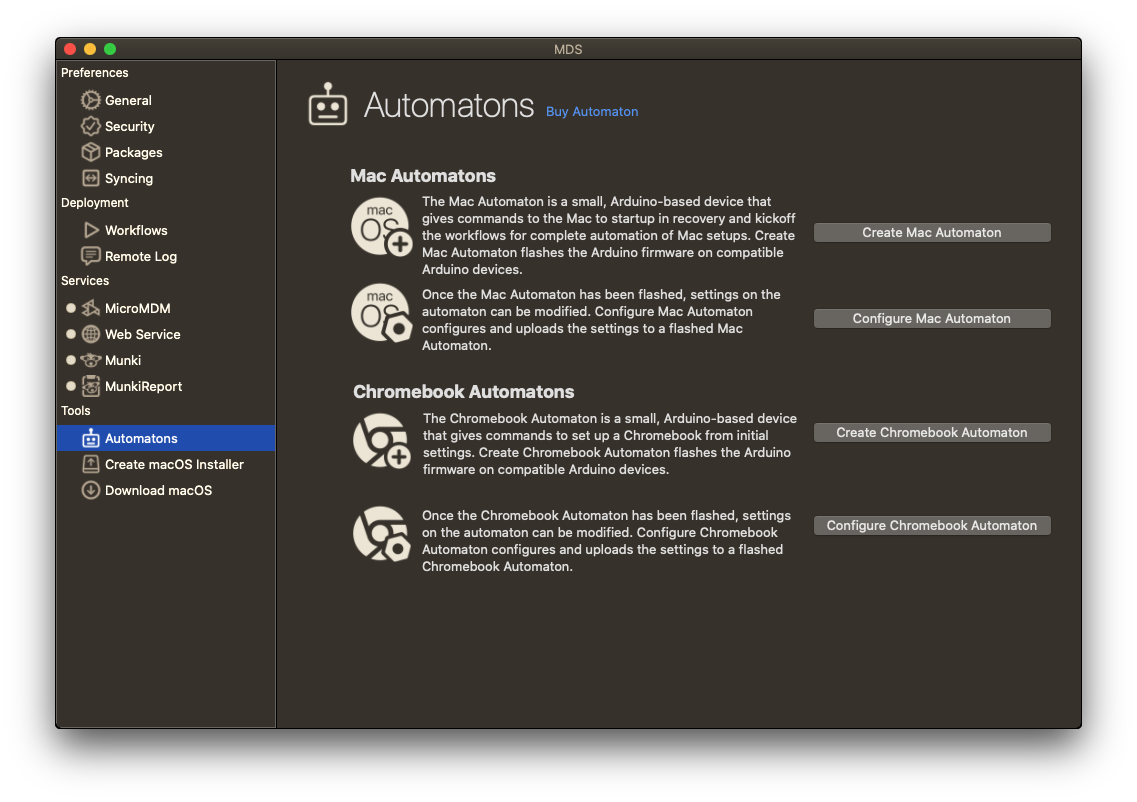Click the MunkiReport status indicator dot
The height and width of the screenshot is (802, 1137).
coord(70,386)
